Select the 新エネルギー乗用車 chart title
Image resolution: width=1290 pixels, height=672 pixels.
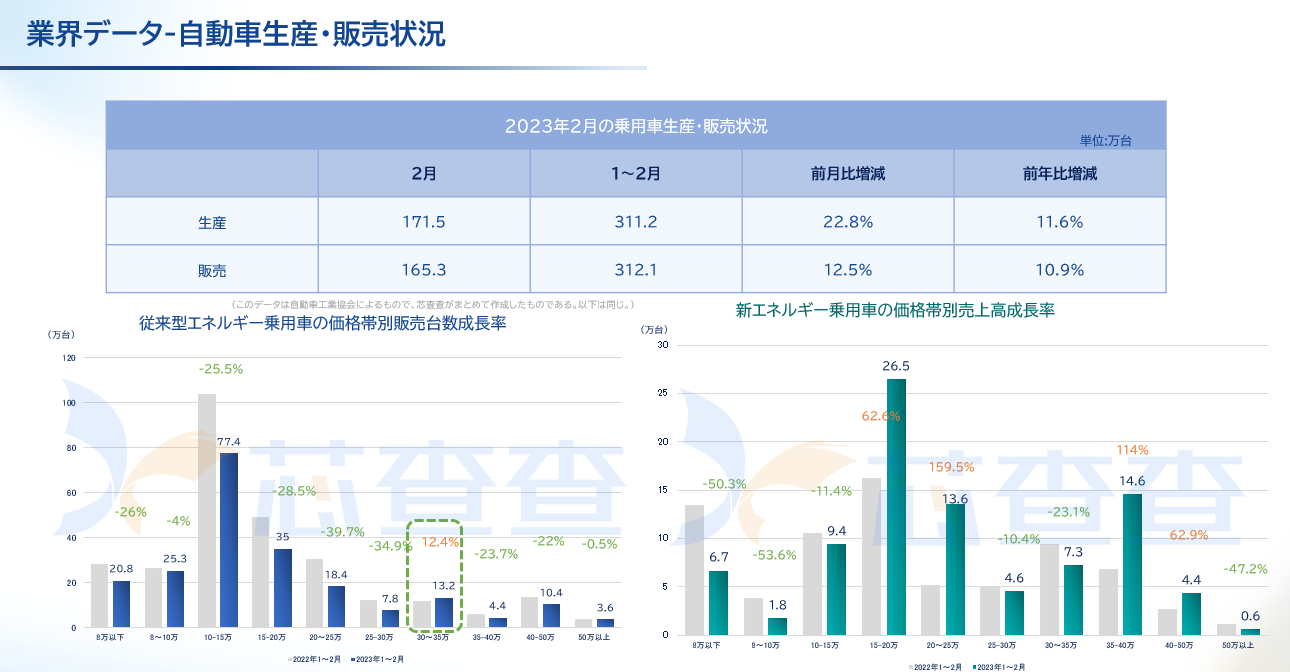pos(895,311)
